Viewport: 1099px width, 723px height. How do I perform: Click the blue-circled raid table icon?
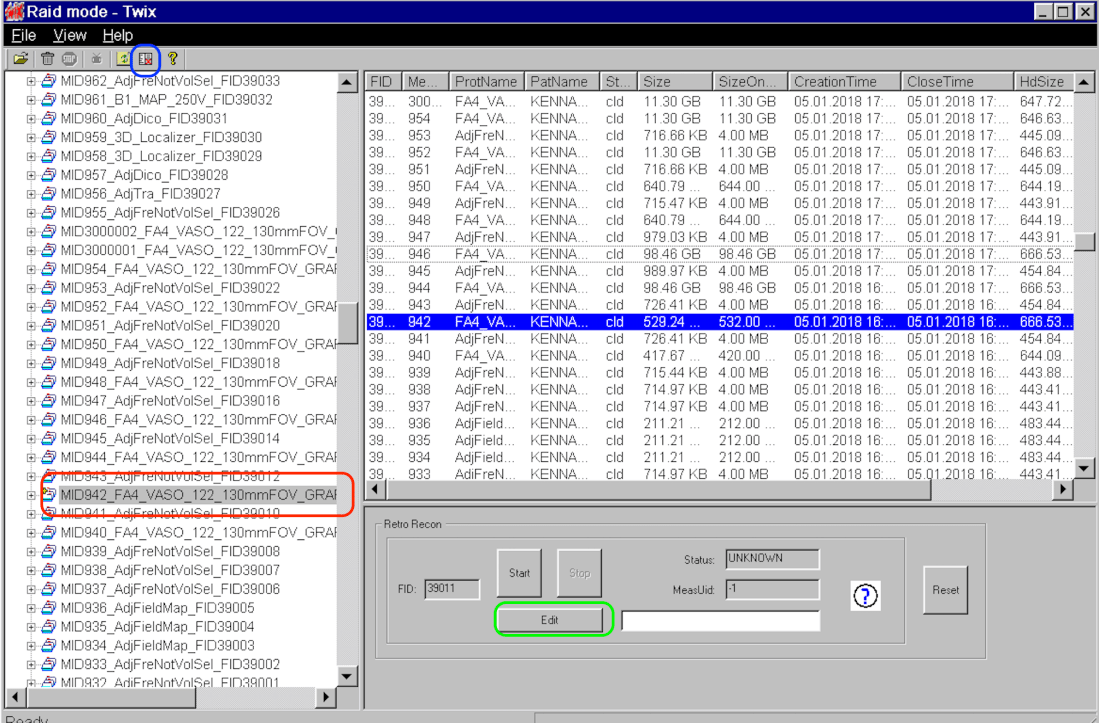(x=145, y=58)
